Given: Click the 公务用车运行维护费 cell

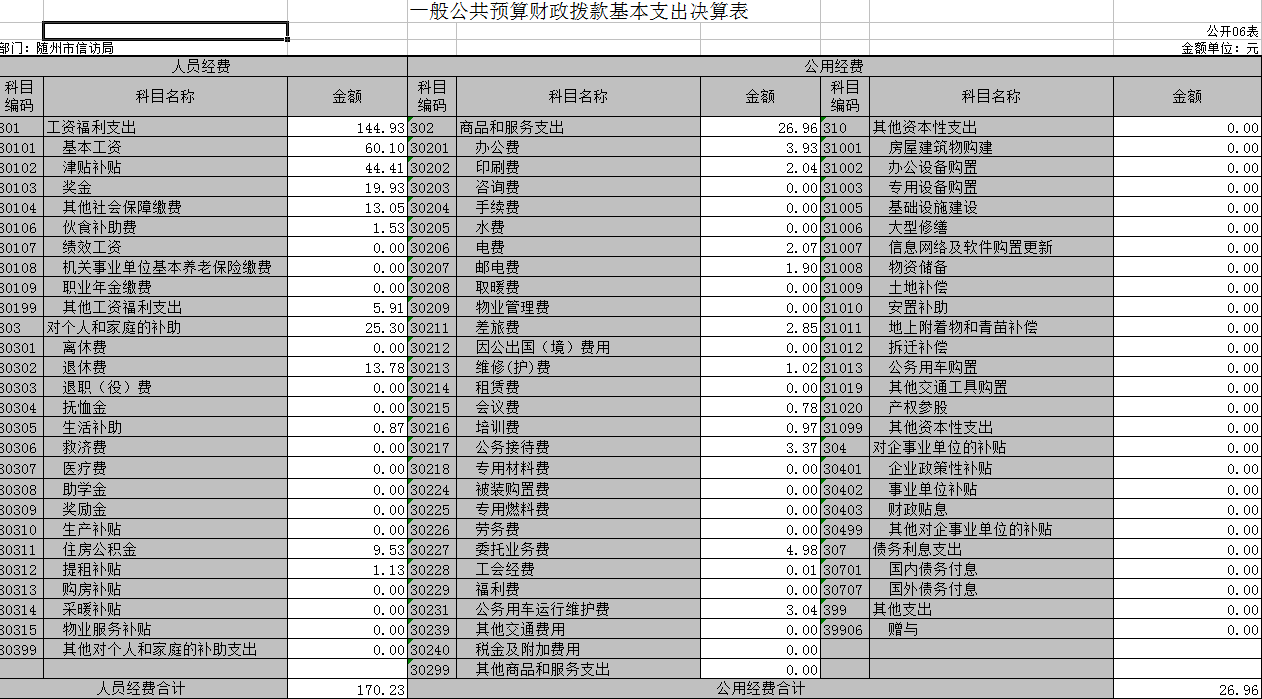Looking at the screenshot, I should [542, 609].
